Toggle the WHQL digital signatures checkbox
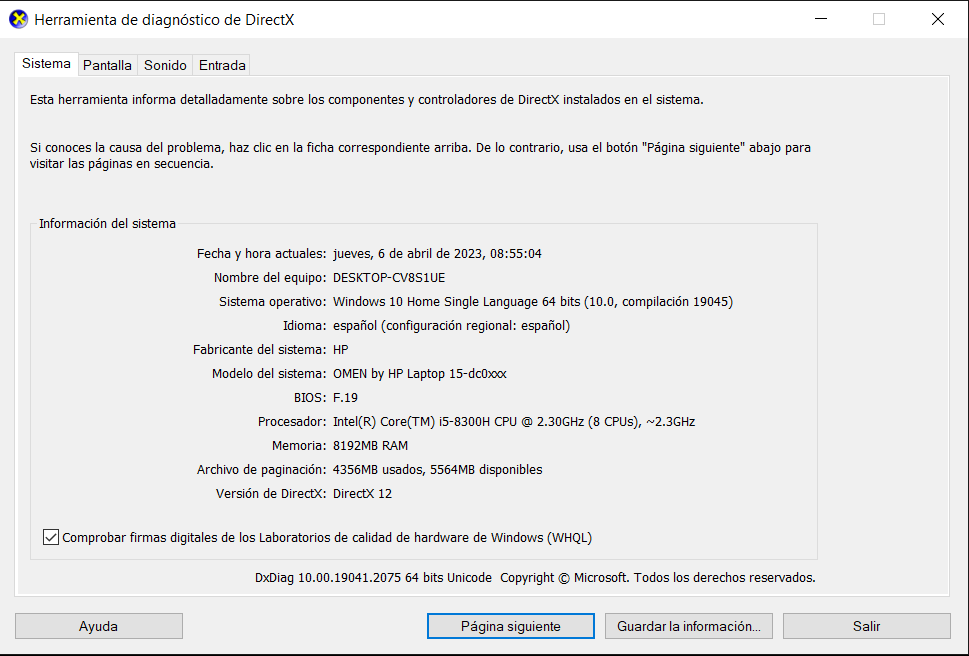 pos(51,537)
